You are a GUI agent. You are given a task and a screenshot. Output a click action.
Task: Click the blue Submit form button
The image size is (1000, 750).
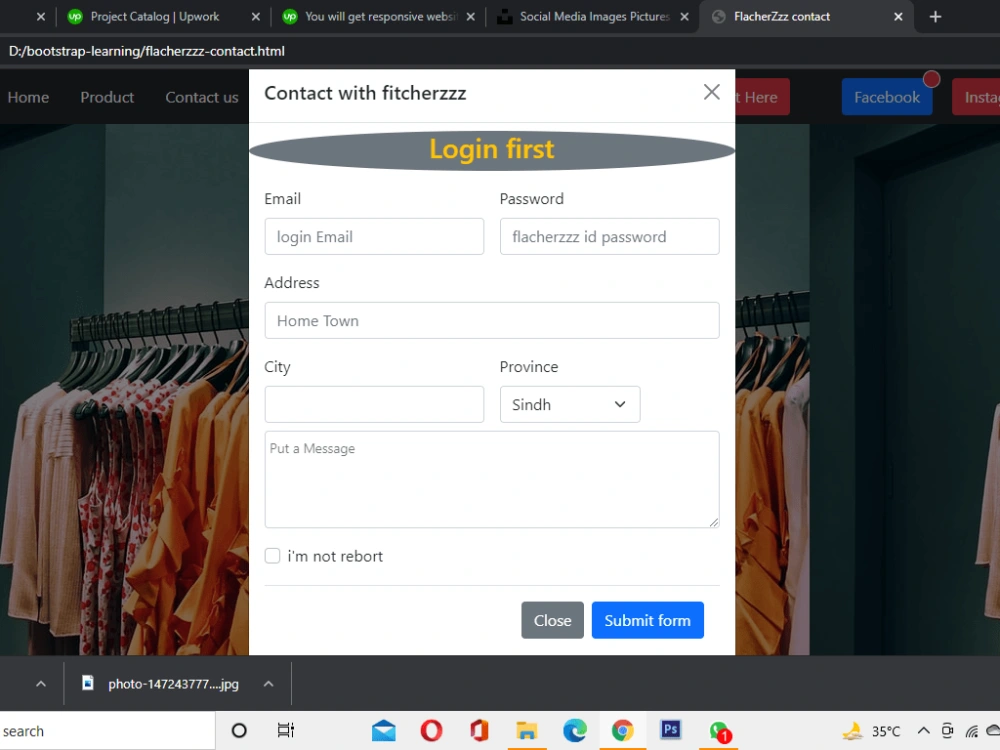pyautogui.click(x=647, y=620)
